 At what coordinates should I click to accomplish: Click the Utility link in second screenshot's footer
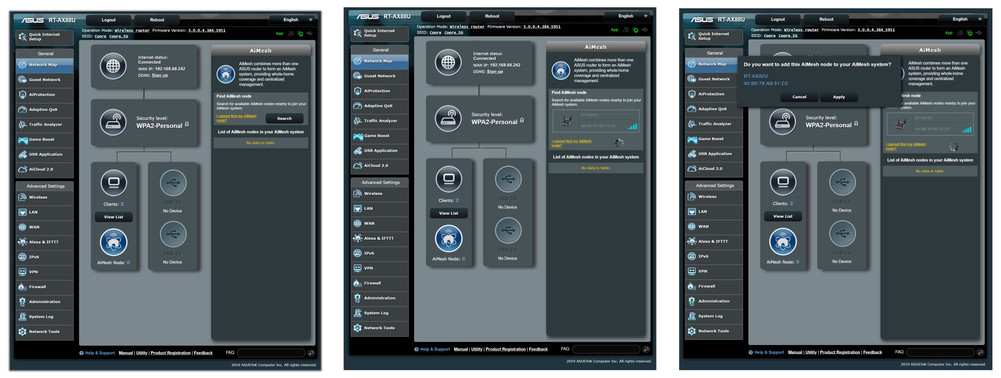point(477,349)
